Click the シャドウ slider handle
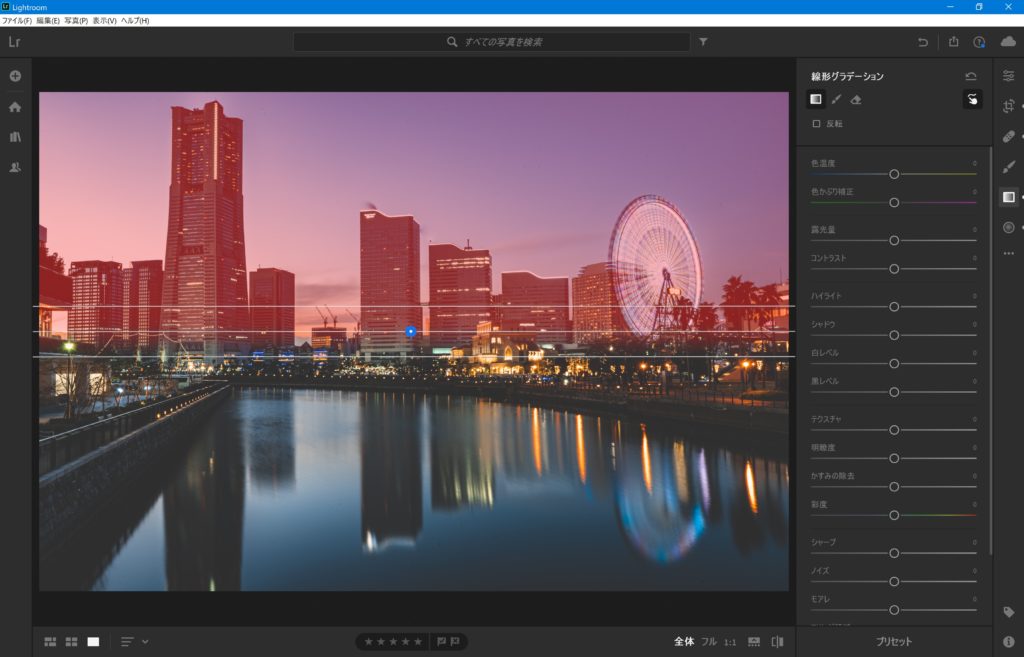 click(x=894, y=336)
